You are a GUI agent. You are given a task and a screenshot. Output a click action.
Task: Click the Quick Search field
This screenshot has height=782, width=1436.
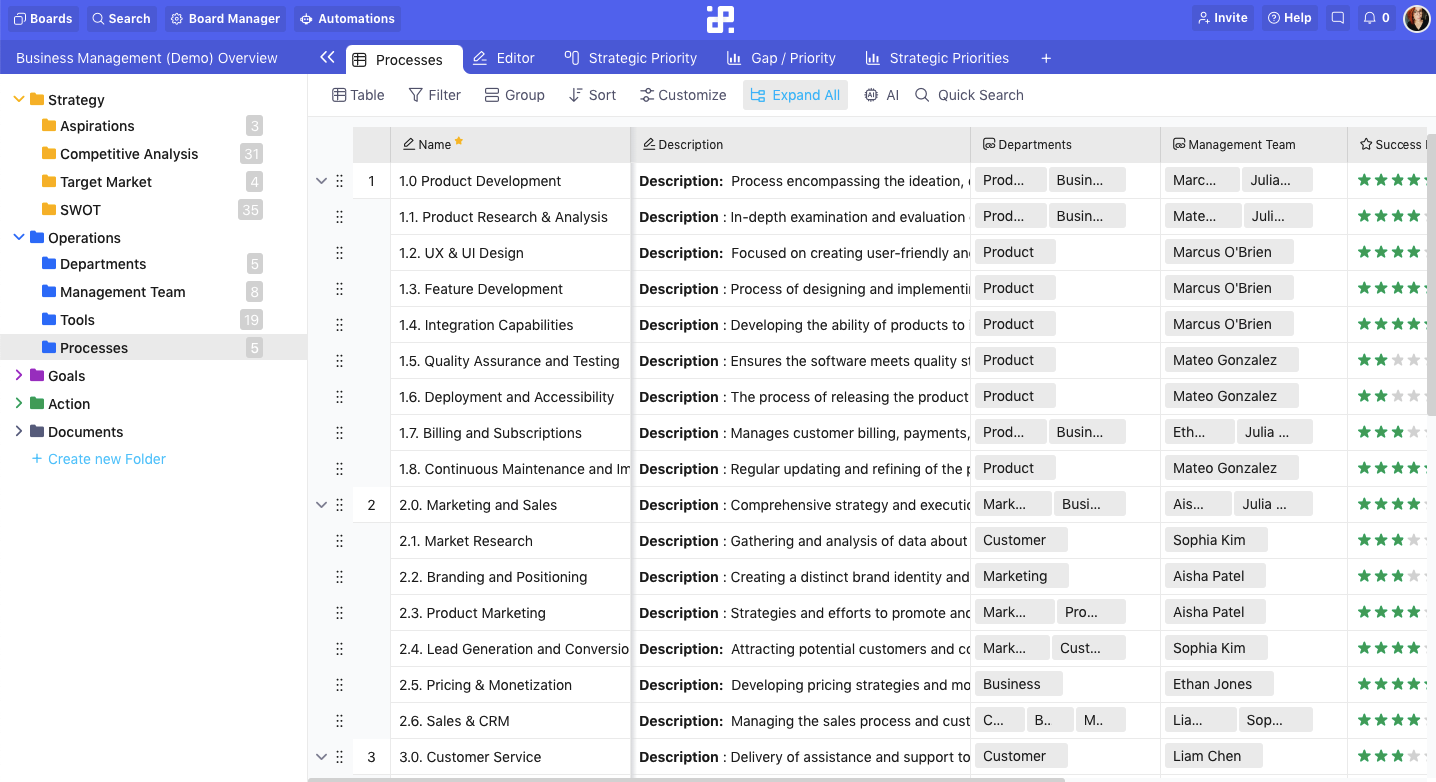pyautogui.click(x=979, y=95)
